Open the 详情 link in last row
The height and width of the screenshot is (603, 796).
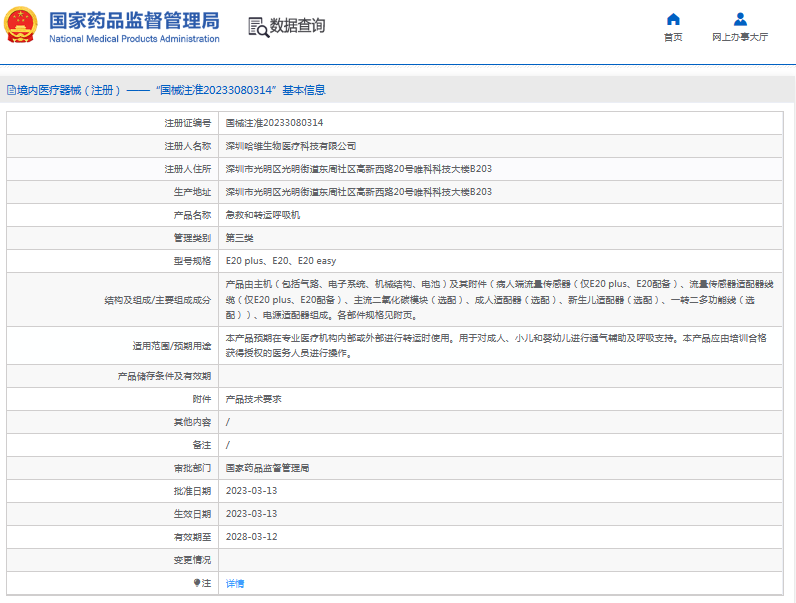(234, 583)
